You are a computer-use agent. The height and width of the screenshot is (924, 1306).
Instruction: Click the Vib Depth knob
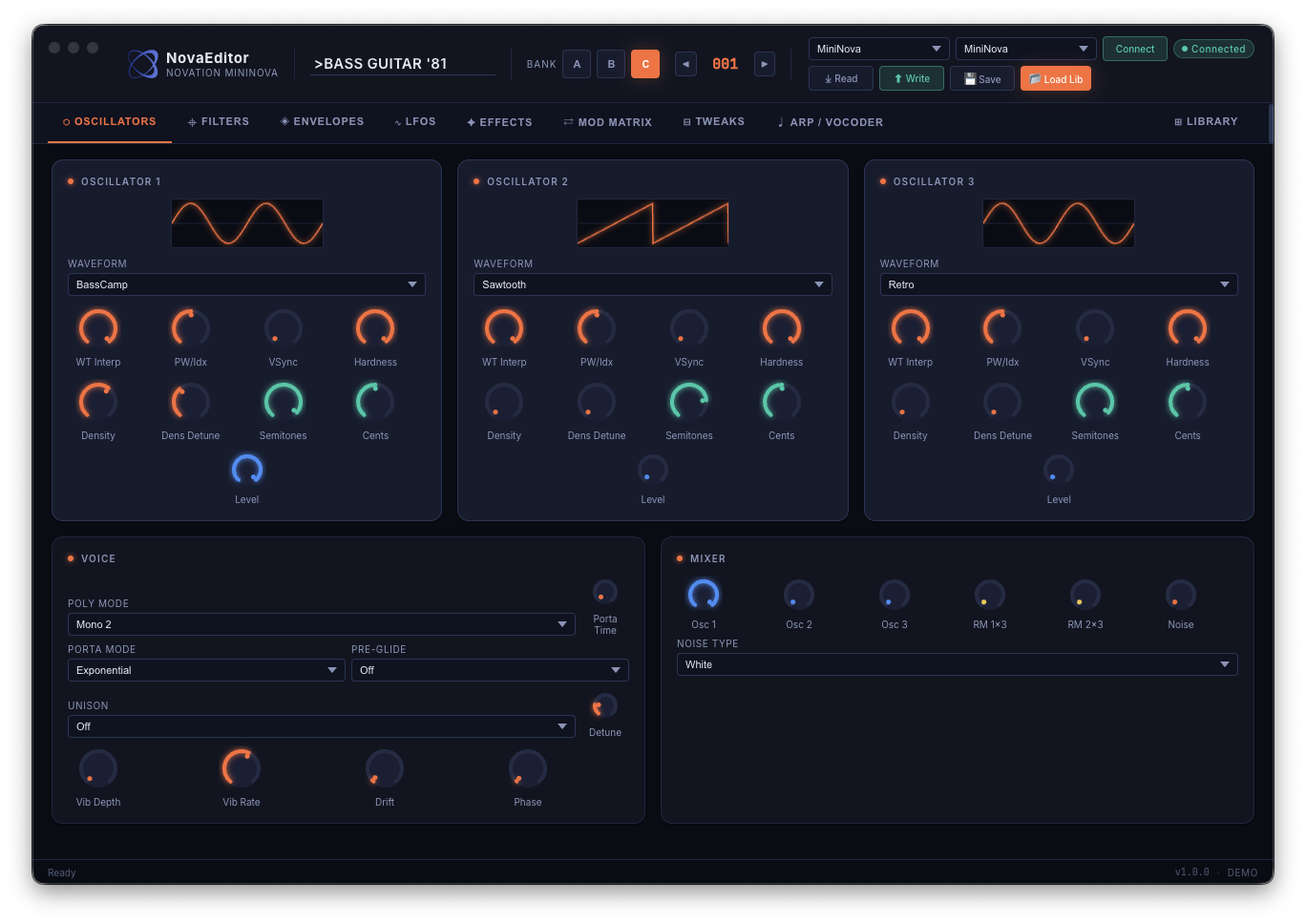[98, 768]
